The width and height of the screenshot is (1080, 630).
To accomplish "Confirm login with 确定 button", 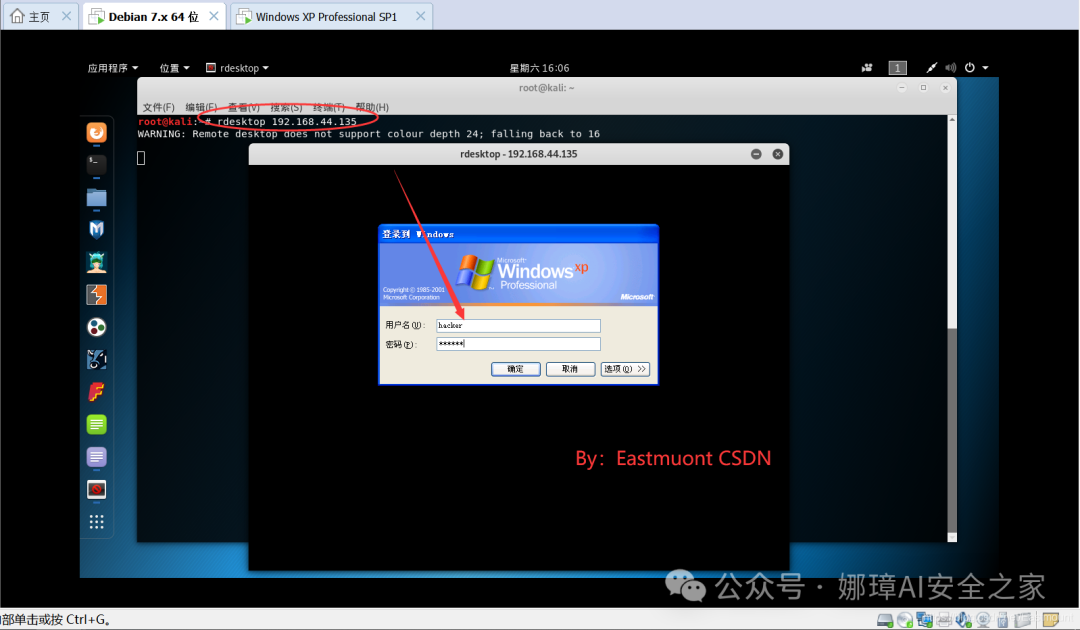I will 515,369.
